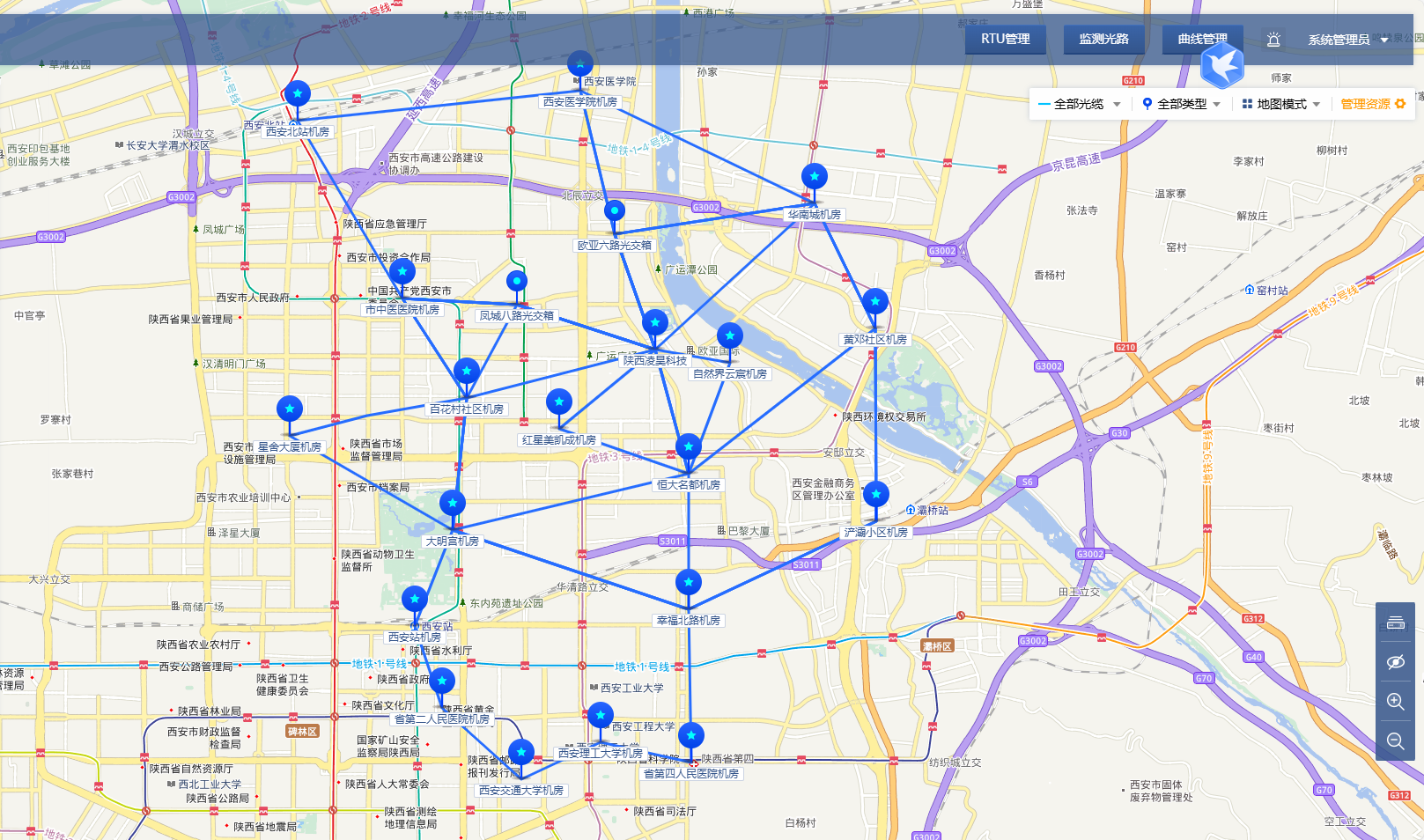Image resolution: width=1424 pixels, height=840 pixels.
Task: Open the RTU管理 tab
Action: 1005,39
